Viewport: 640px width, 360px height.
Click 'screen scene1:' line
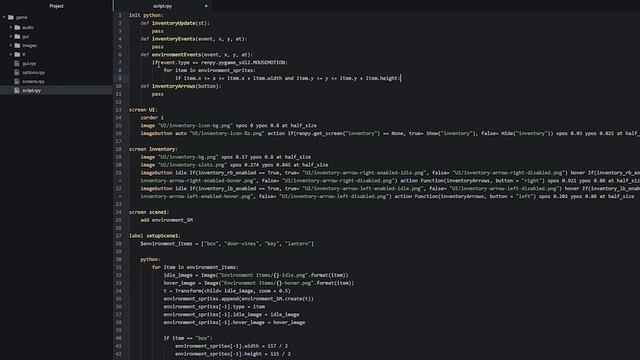pyautogui.click(x=149, y=212)
